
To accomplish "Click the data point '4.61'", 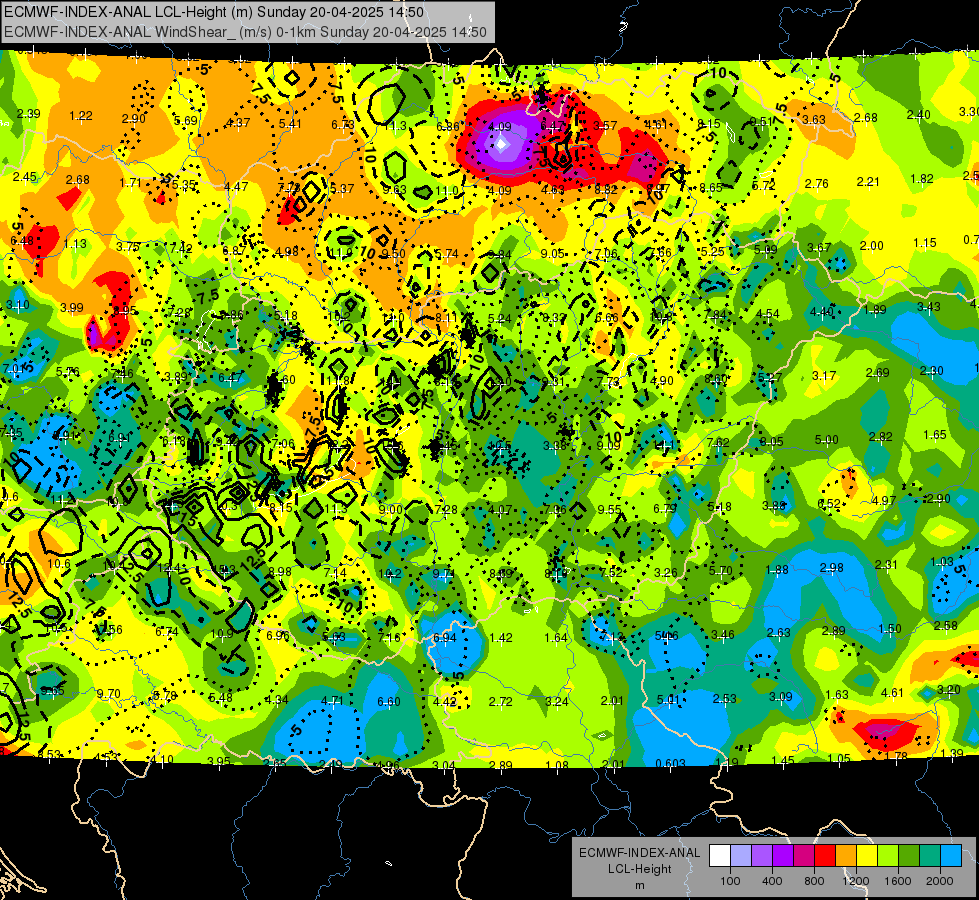I will pyautogui.click(x=892, y=693).
